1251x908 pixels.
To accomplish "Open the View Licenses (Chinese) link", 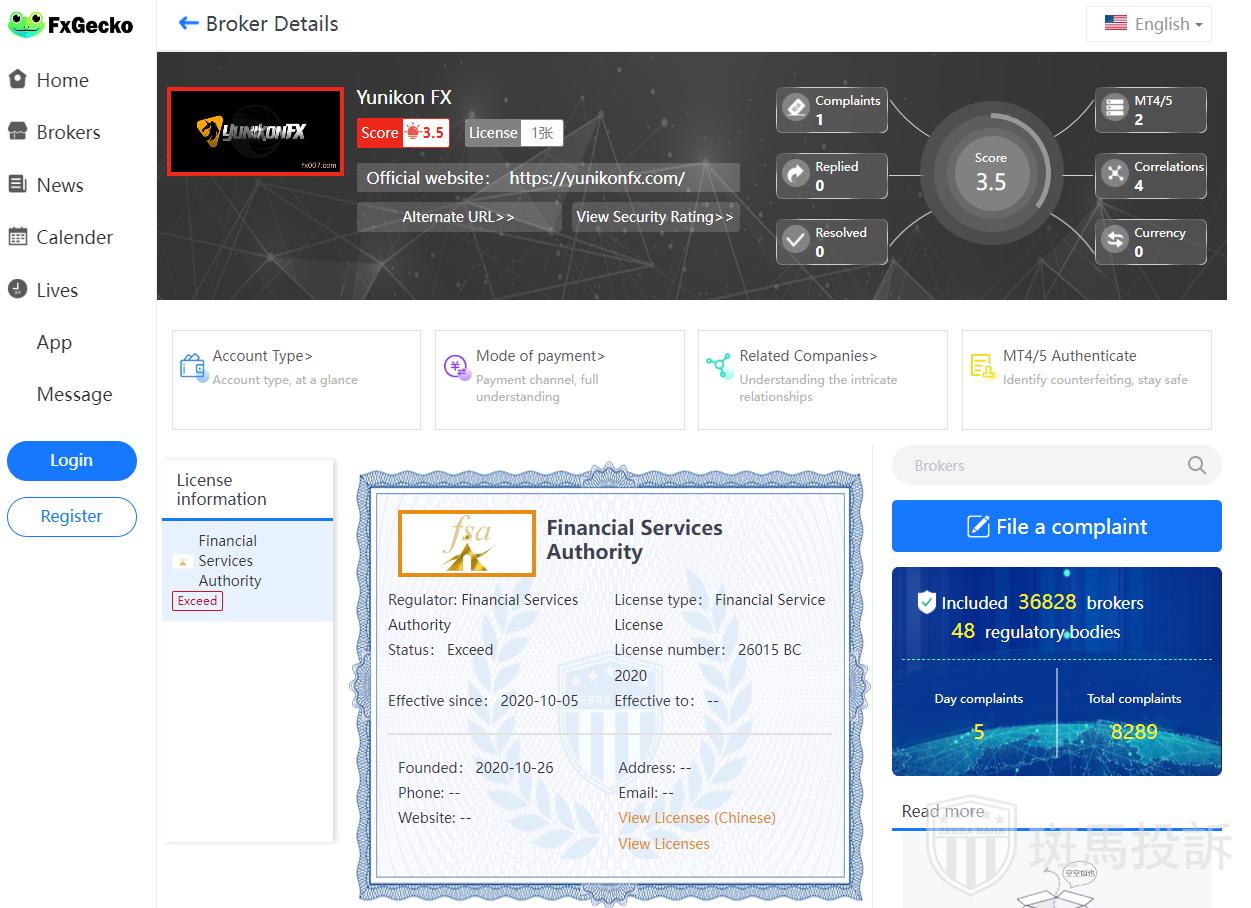I will (x=696, y=818).
